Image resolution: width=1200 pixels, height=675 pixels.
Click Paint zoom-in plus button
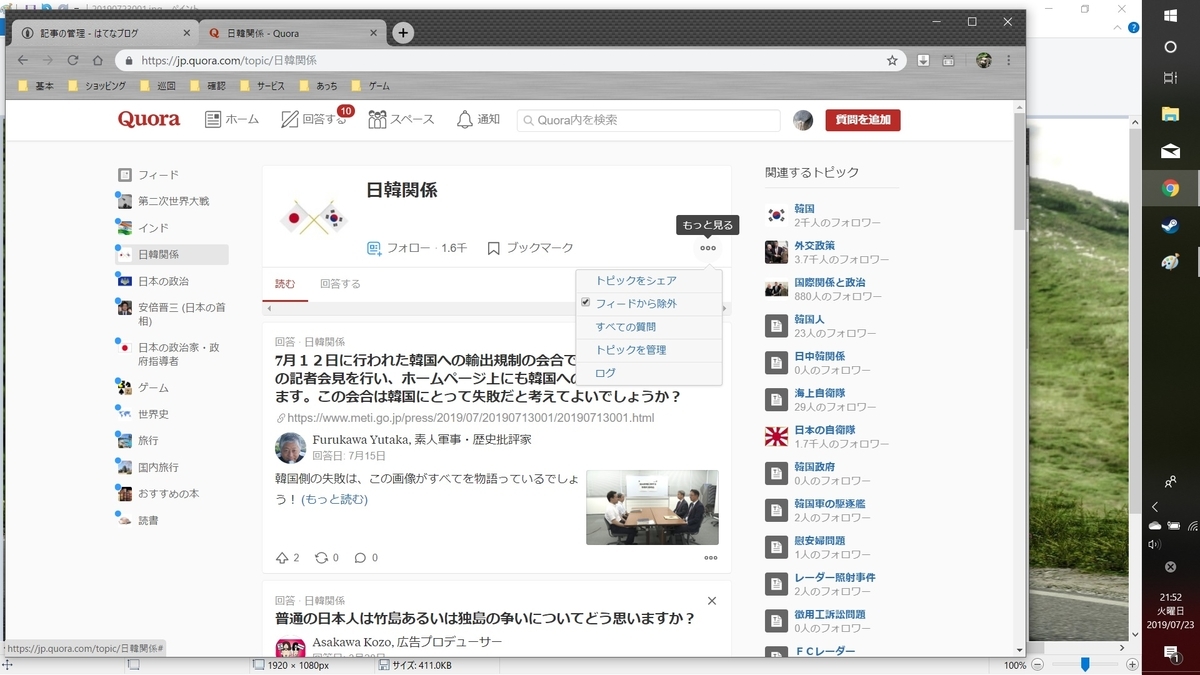pyautogui.click(x=1131, y=665)
